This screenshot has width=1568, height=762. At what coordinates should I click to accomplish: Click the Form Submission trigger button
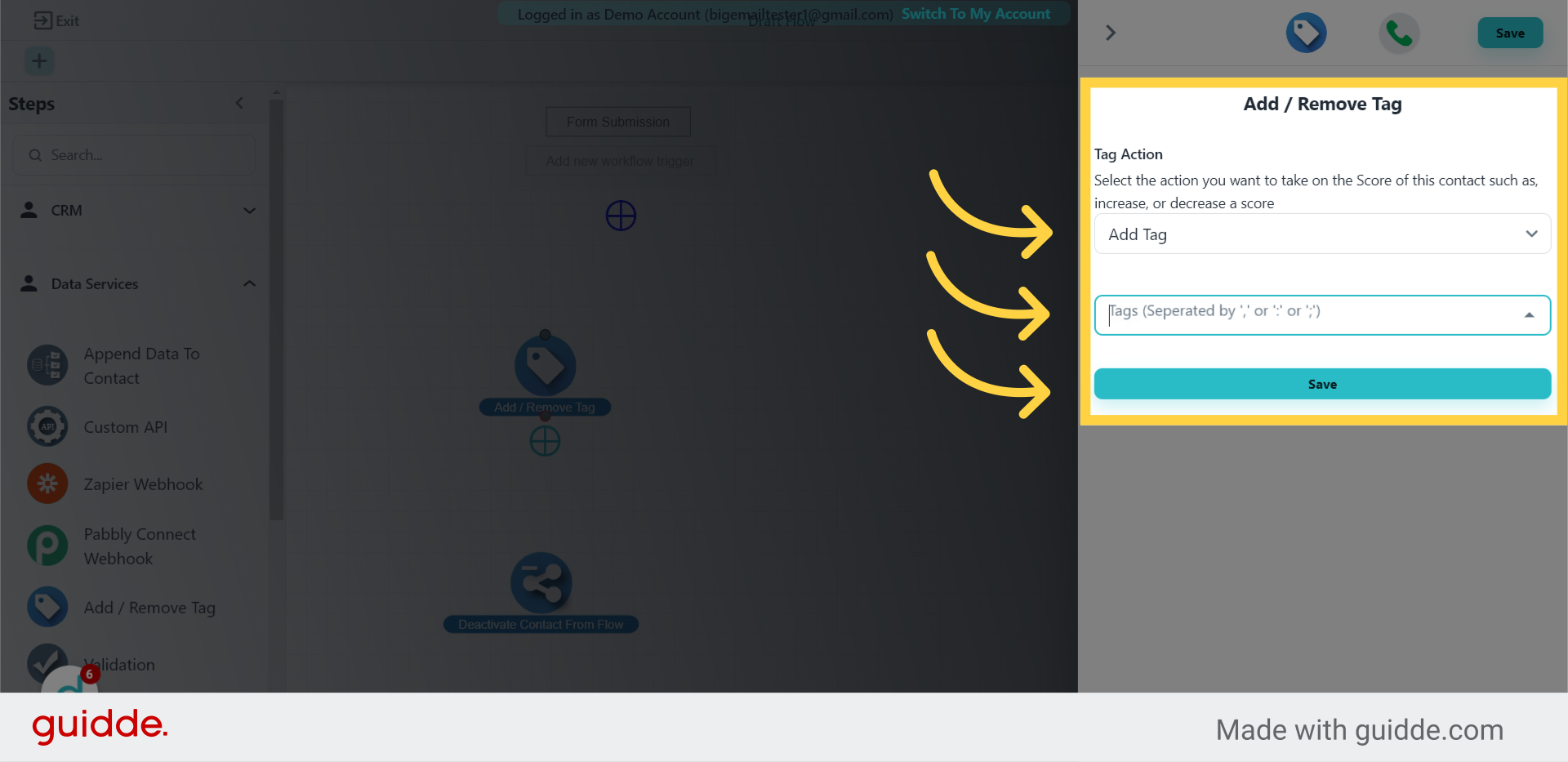click(x=618, y=122)
